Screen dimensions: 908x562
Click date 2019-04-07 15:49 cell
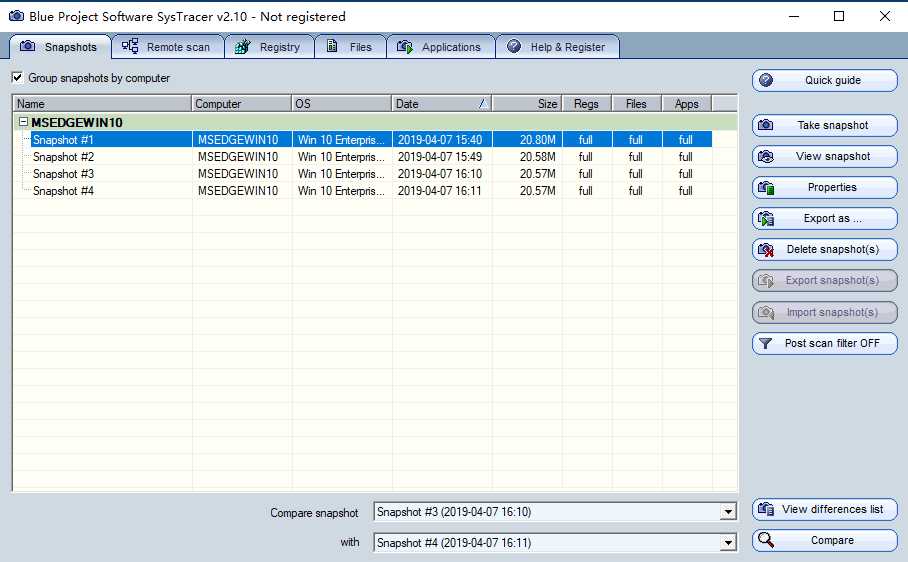click(440, 157)
